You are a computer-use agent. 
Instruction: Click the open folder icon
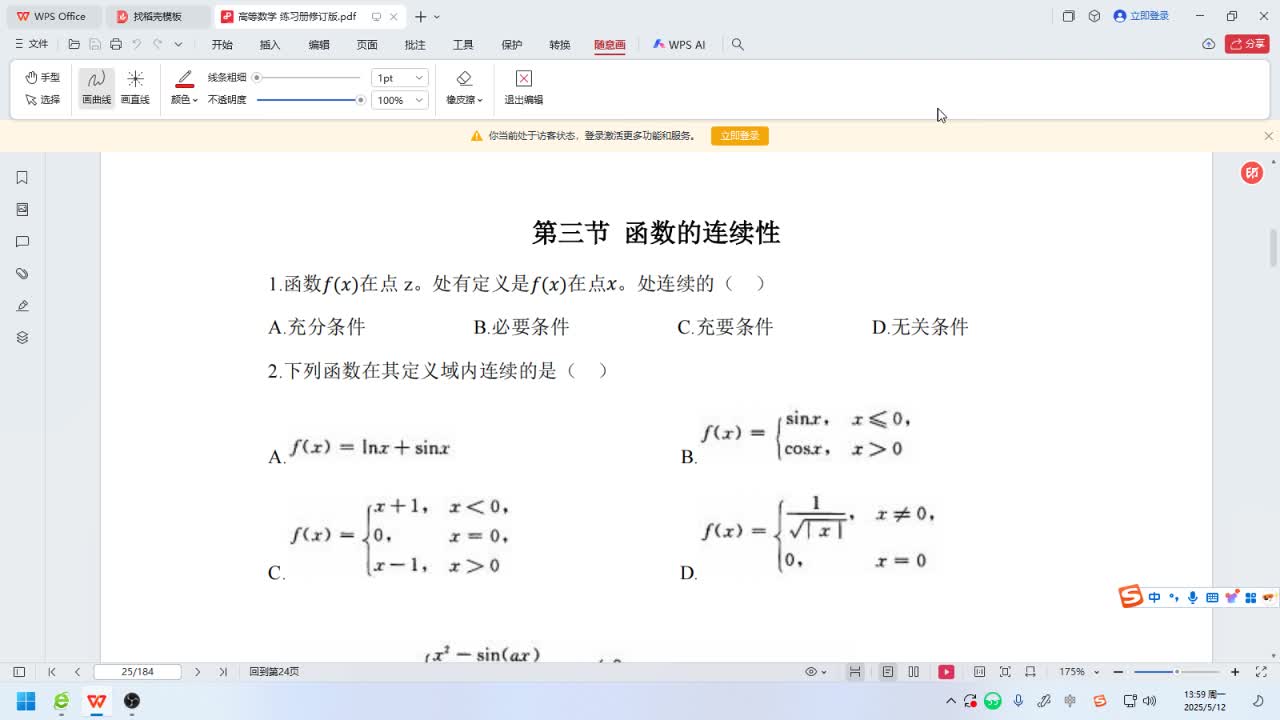click(x=74, y=44)
